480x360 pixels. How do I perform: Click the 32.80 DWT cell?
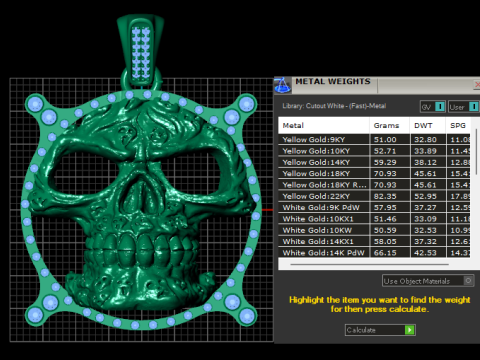(x=428, y=139)
